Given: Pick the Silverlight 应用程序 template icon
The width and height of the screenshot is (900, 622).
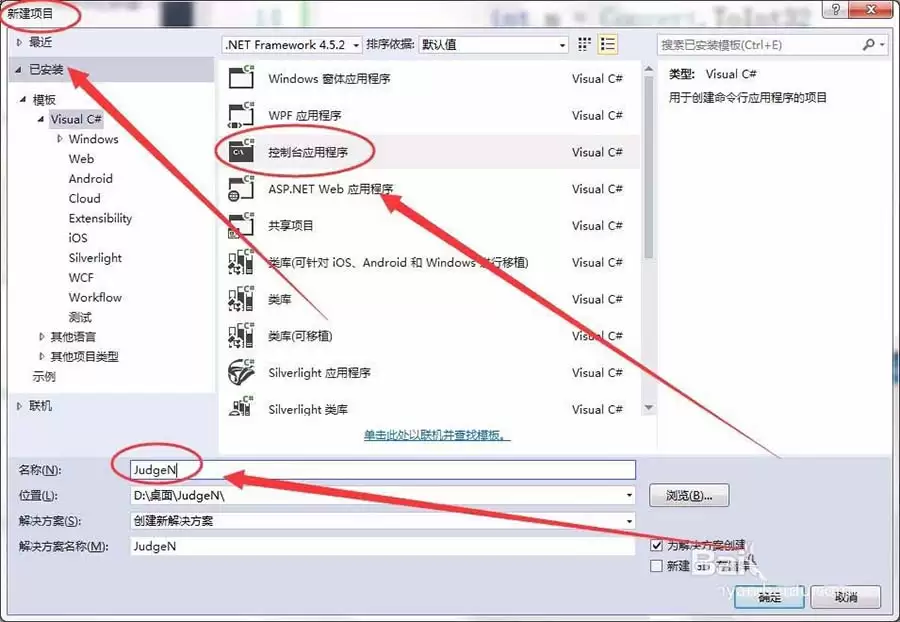Looking at the screenshot, I should point(241,372).
